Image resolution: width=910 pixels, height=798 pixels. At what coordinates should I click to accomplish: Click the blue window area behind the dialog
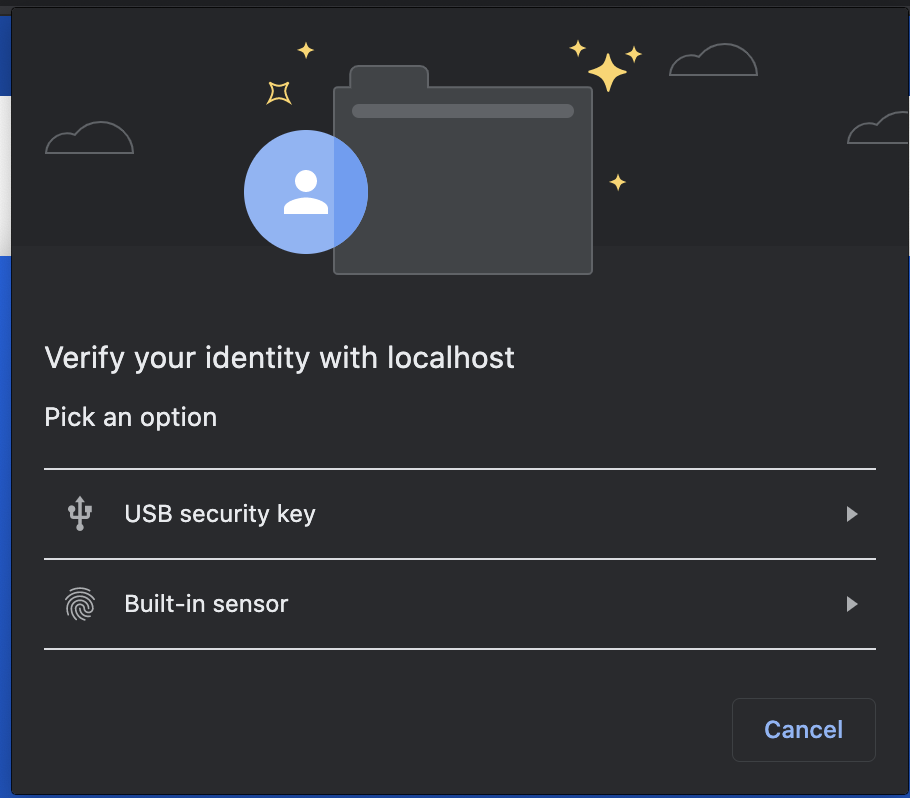pyautogui.click(x=5, y=500)
